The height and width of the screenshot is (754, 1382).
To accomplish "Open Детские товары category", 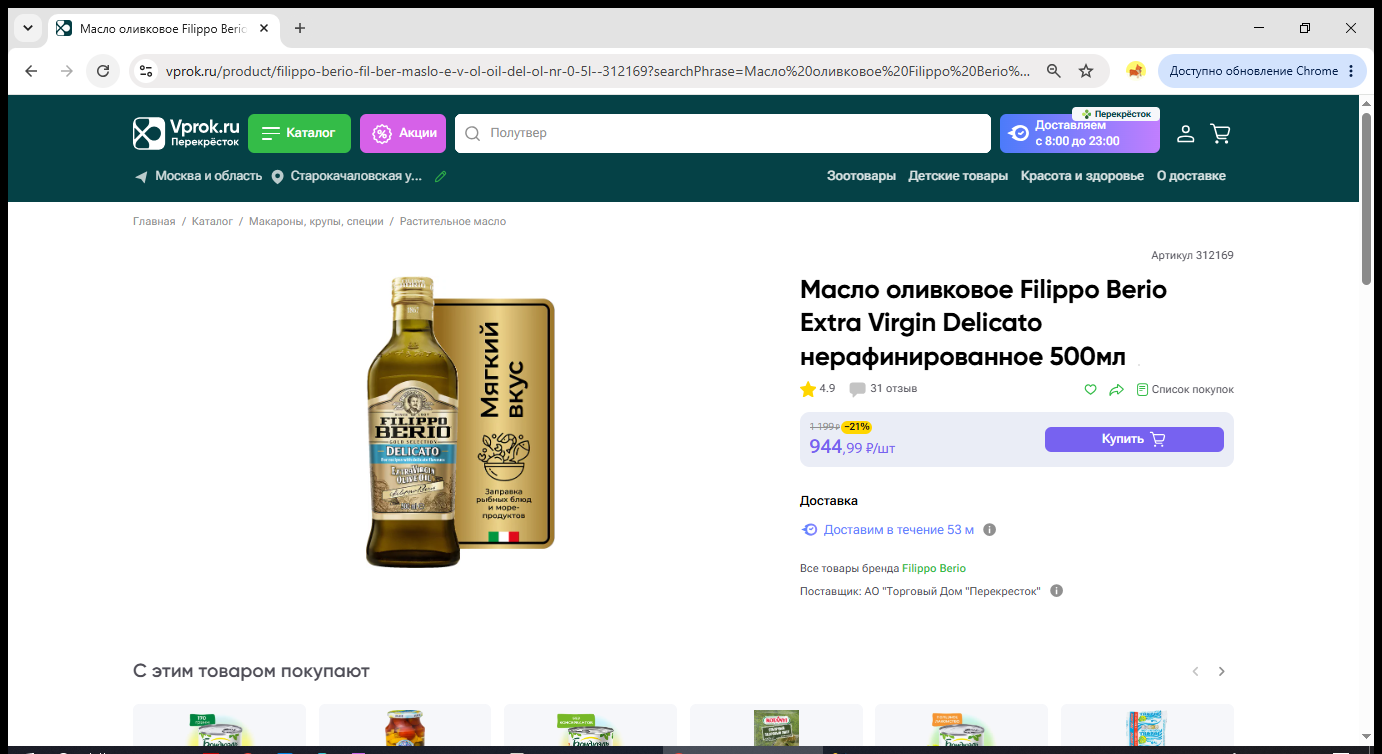I will [958, 176].
